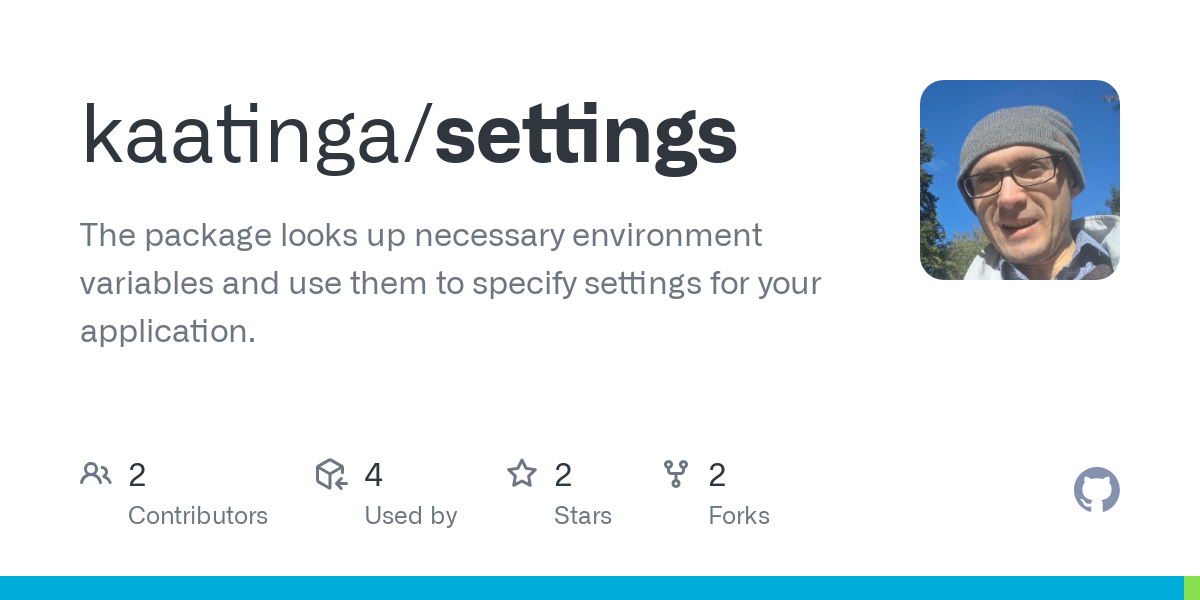Click the blue language bar at bottom
The width and height of the screenshot is (1200, 600).
[590, 588]
